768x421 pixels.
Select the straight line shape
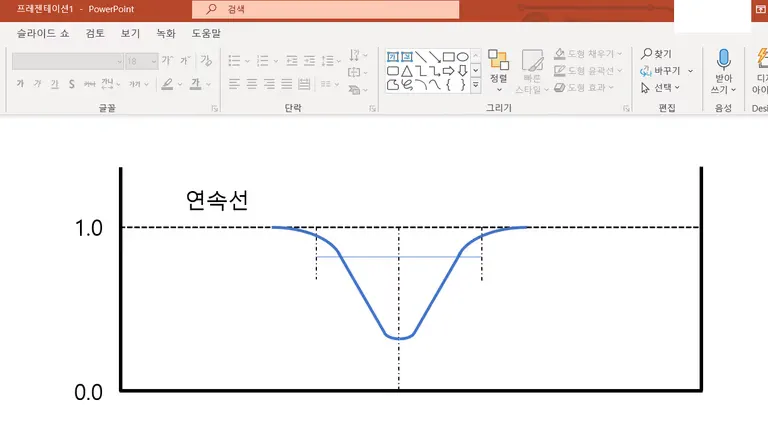coord(420,57)
